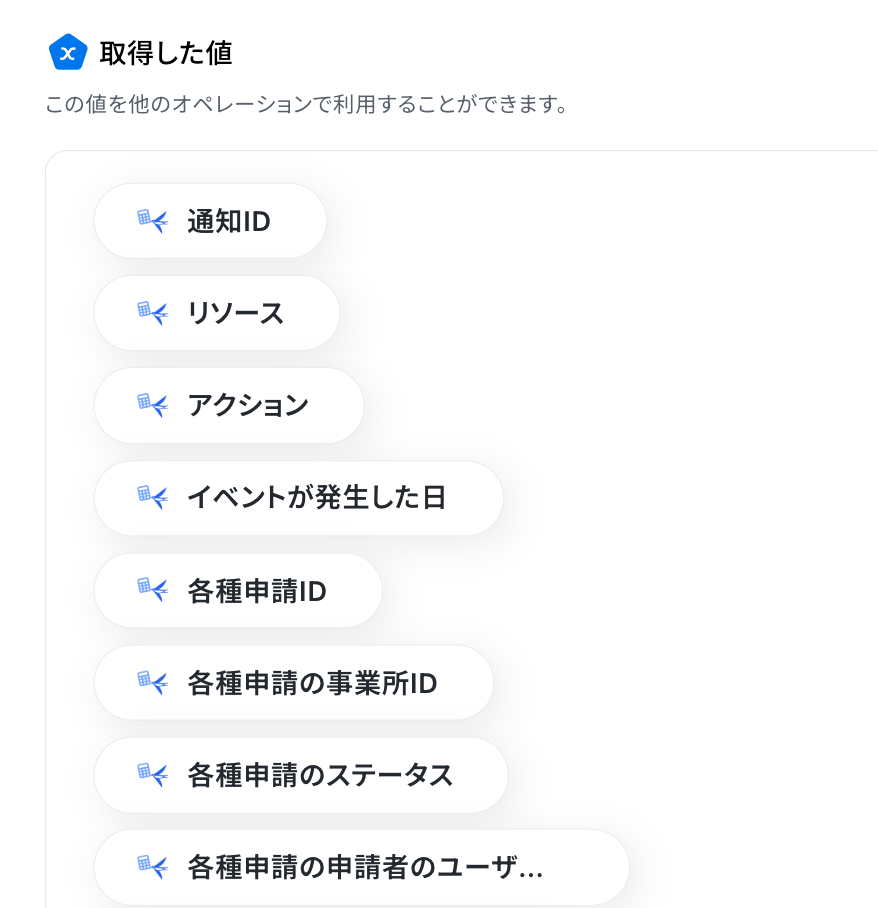Choose the アクション value chip
The image size is (878, 908).
(229, 405)
